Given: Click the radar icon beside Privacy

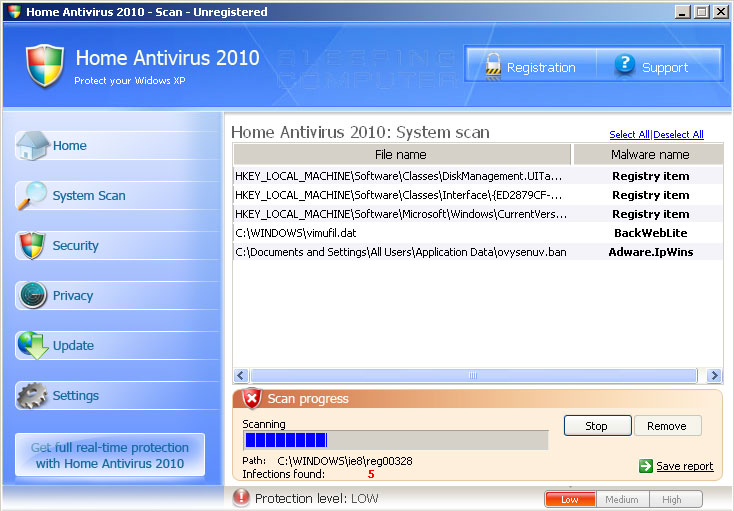Looking at the screenshot, I should click(x=33, y=295).
